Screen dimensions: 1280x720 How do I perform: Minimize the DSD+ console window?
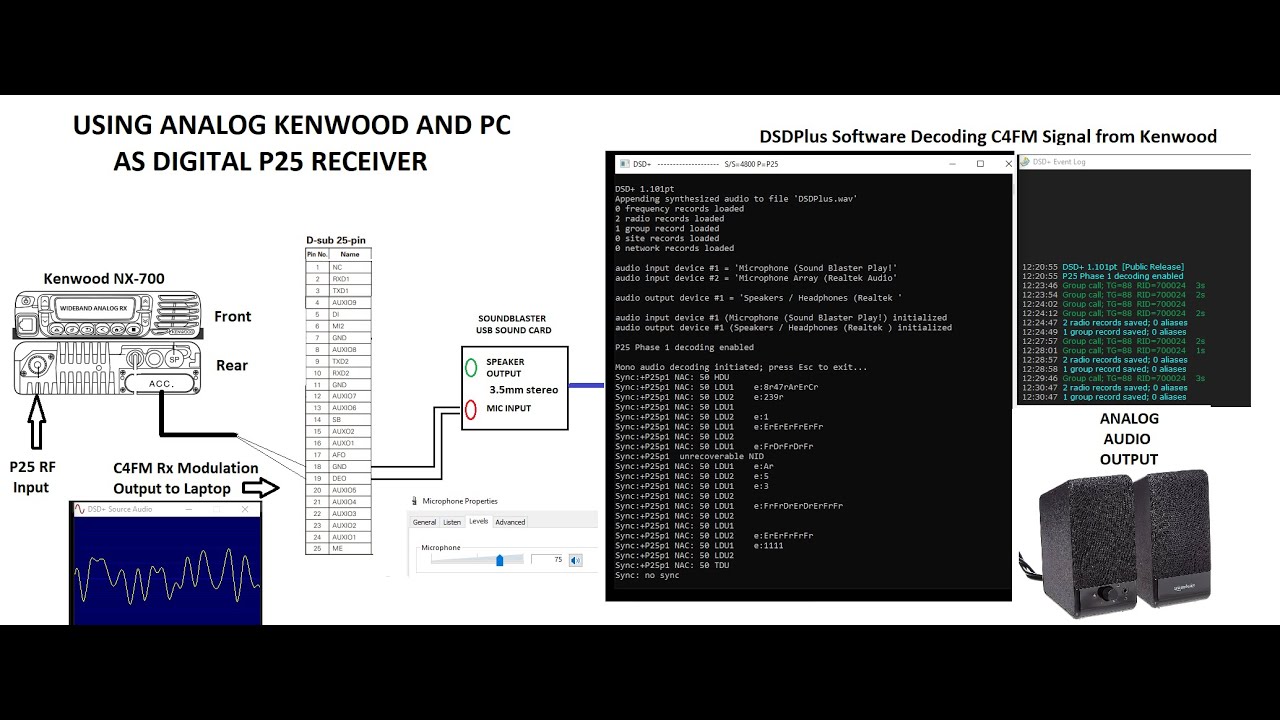point(952,163)
